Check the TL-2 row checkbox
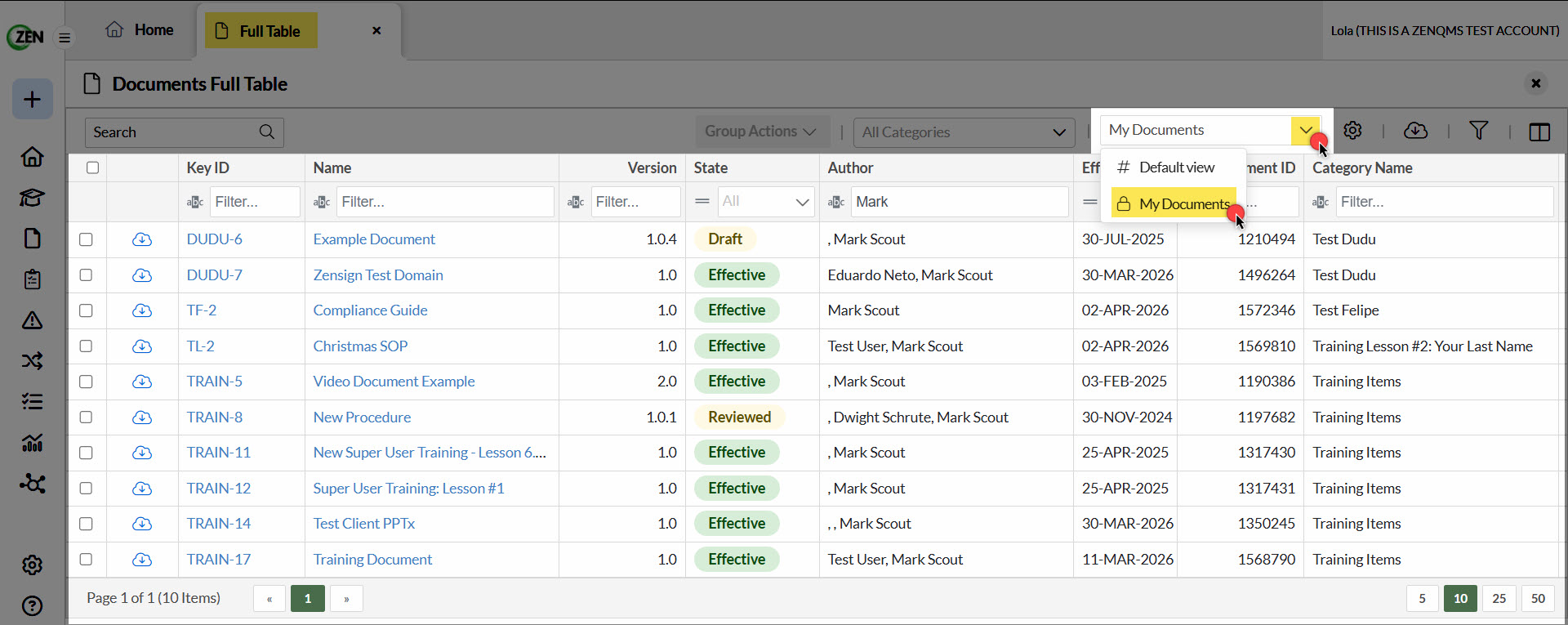The height and width of the screenshot is (625, 1568). click(x=86, y=346)
